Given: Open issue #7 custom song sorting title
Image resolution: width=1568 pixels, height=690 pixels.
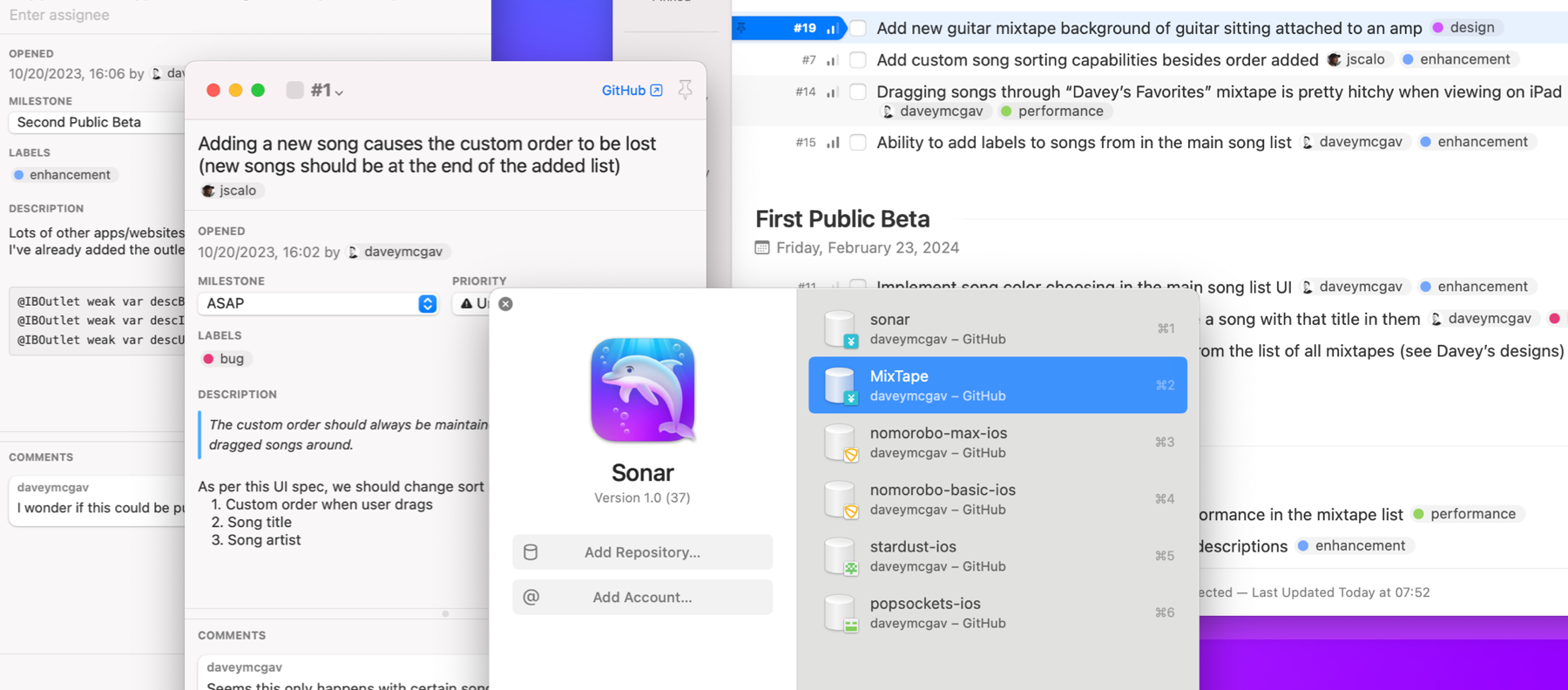Looking at the screenshot, I should (1098, 60).
